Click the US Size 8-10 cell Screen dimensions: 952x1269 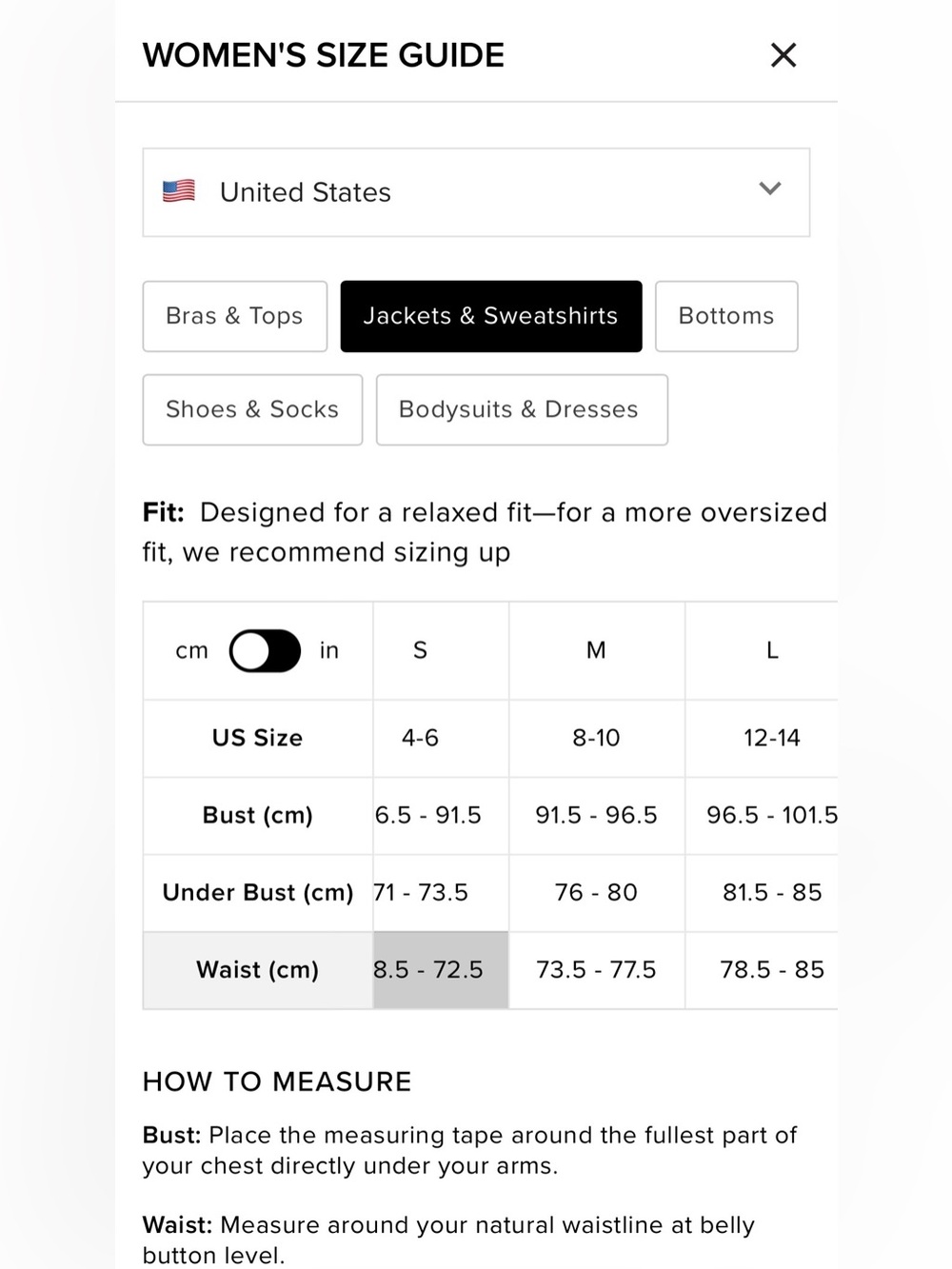(x=597, y=738)
